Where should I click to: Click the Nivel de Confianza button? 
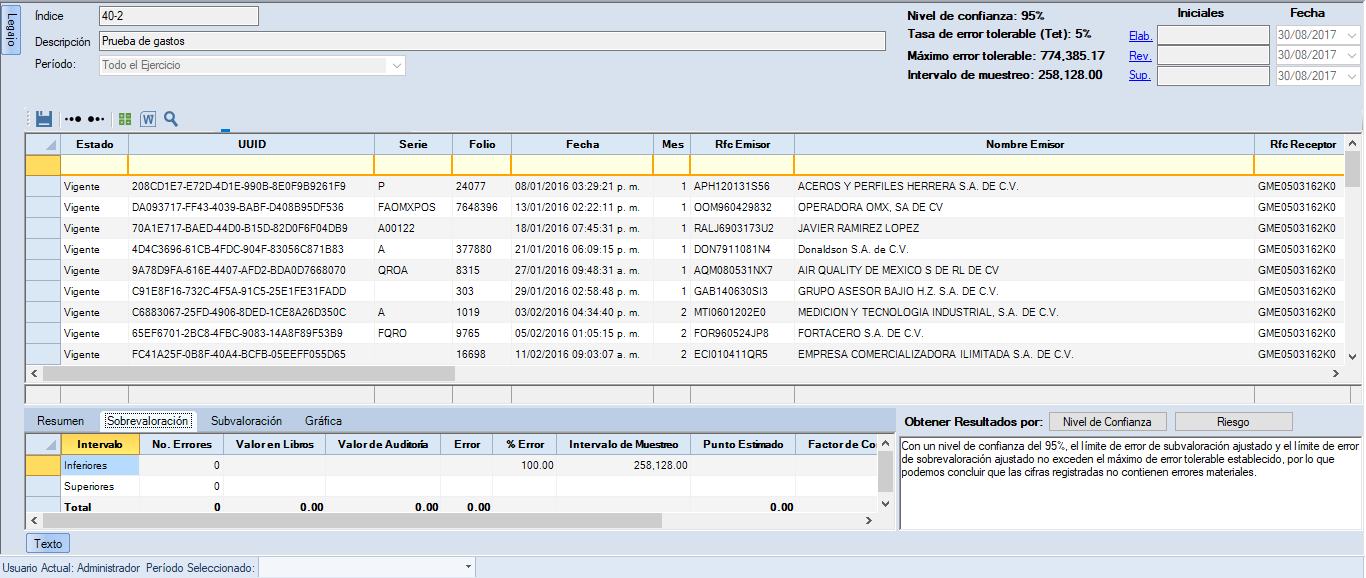(x=1113, y=421)
